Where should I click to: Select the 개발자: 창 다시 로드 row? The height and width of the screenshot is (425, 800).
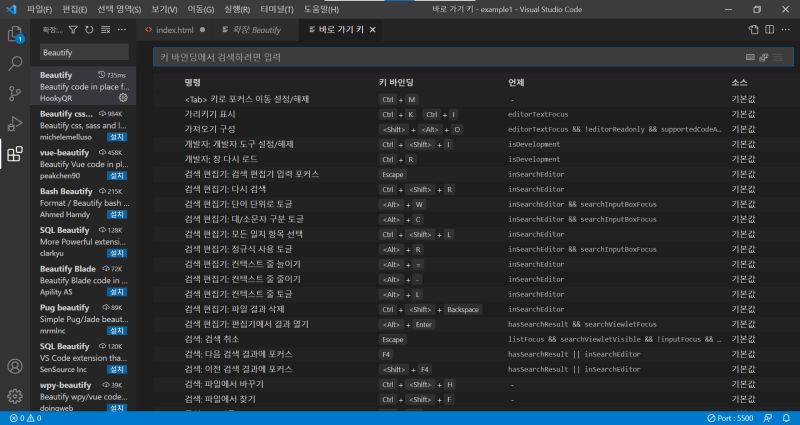473,159
